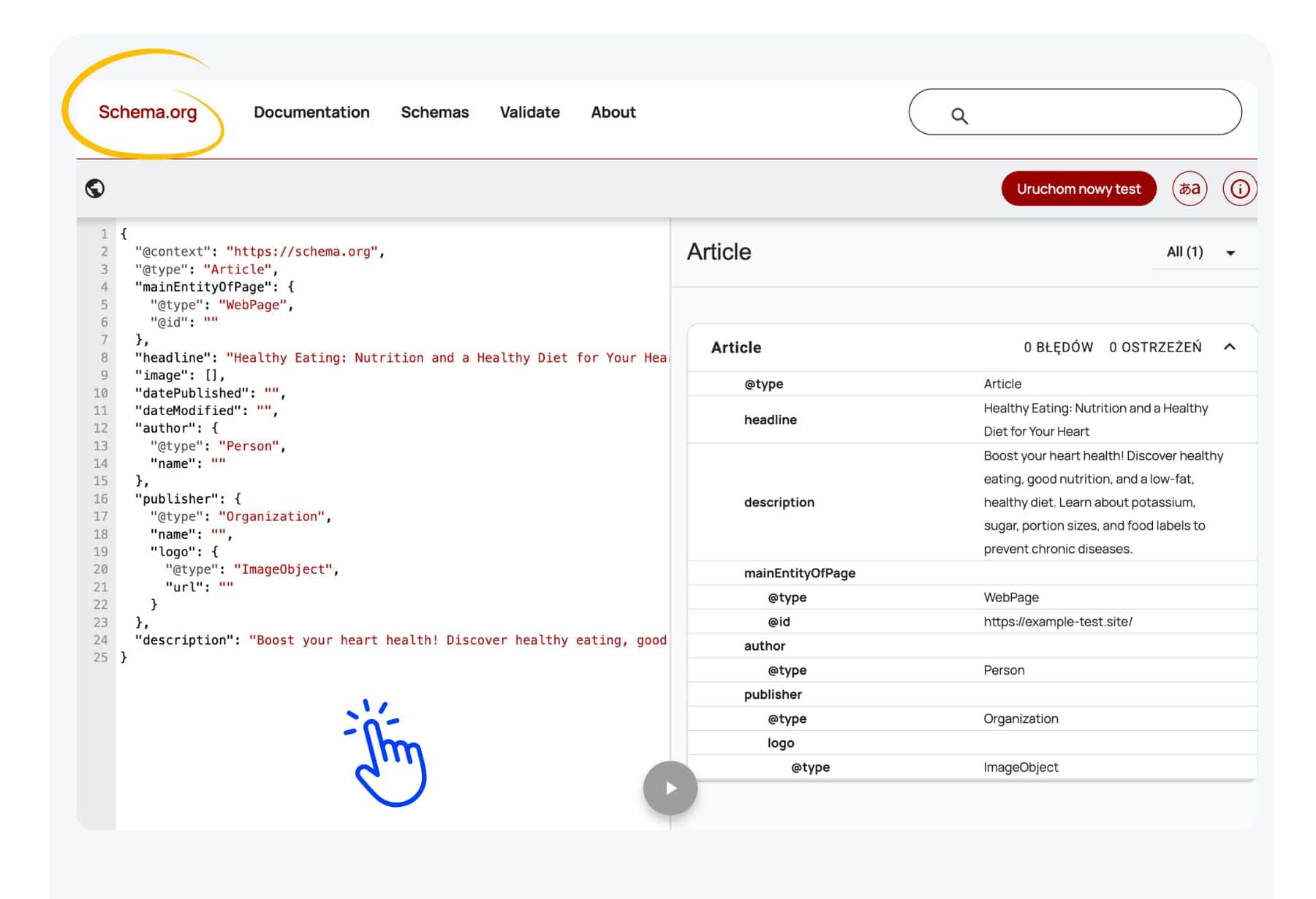Click the "@type": "WebPage" code line
Viewport: 1316px width, 899px height.
(222, 305)
